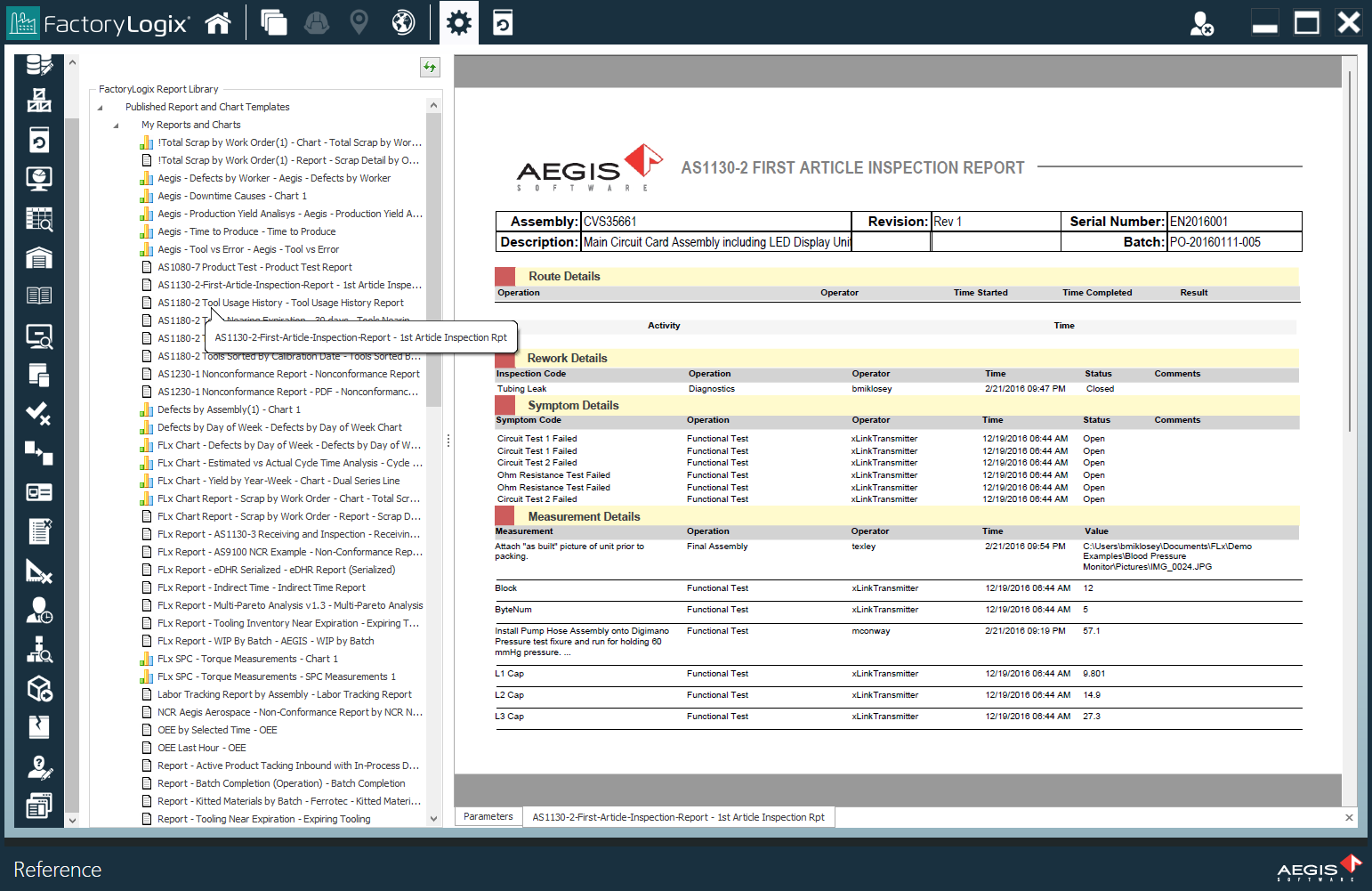Click the history panel icon beside the gear
Screen dimensions: 1372x891
click(504, 22)
